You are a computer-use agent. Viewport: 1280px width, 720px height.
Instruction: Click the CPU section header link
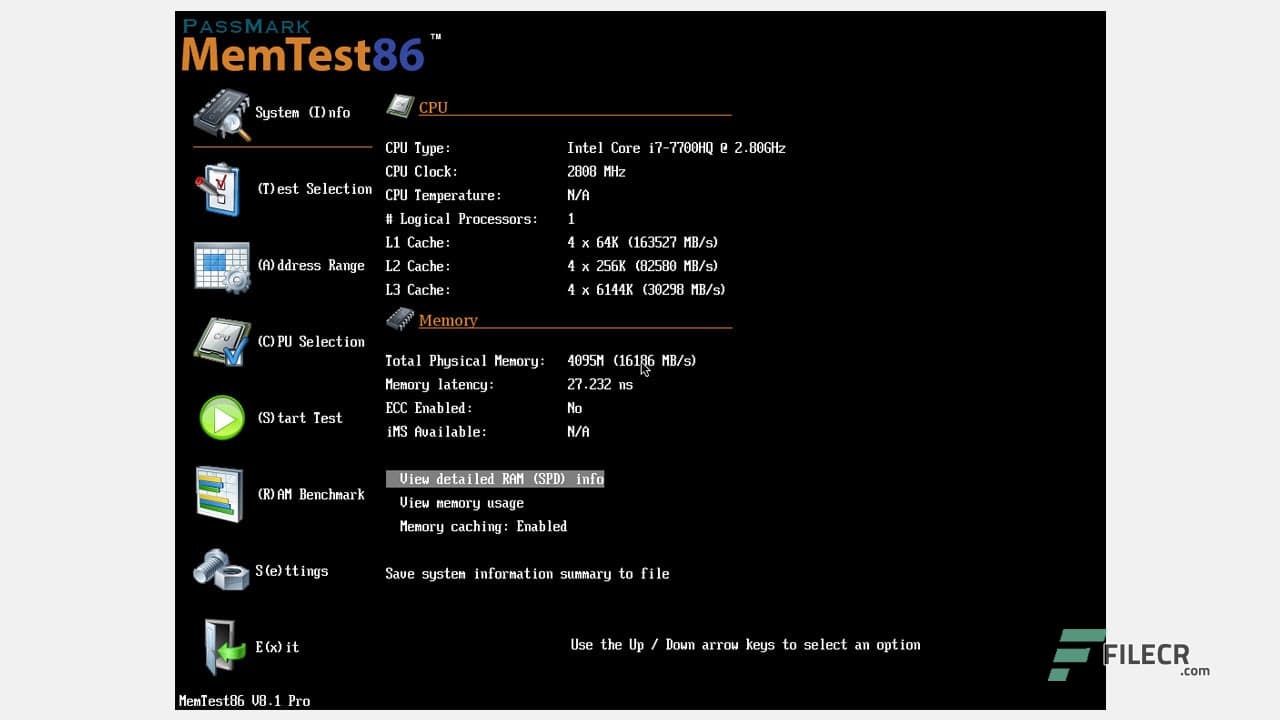point(434,107)
